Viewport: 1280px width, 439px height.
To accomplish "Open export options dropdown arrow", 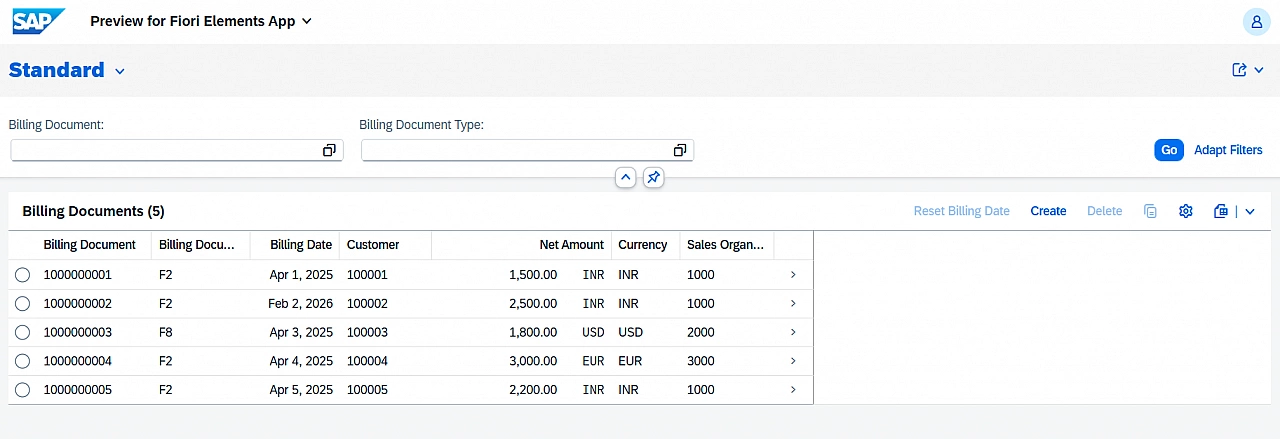I will coord(1249,211).
